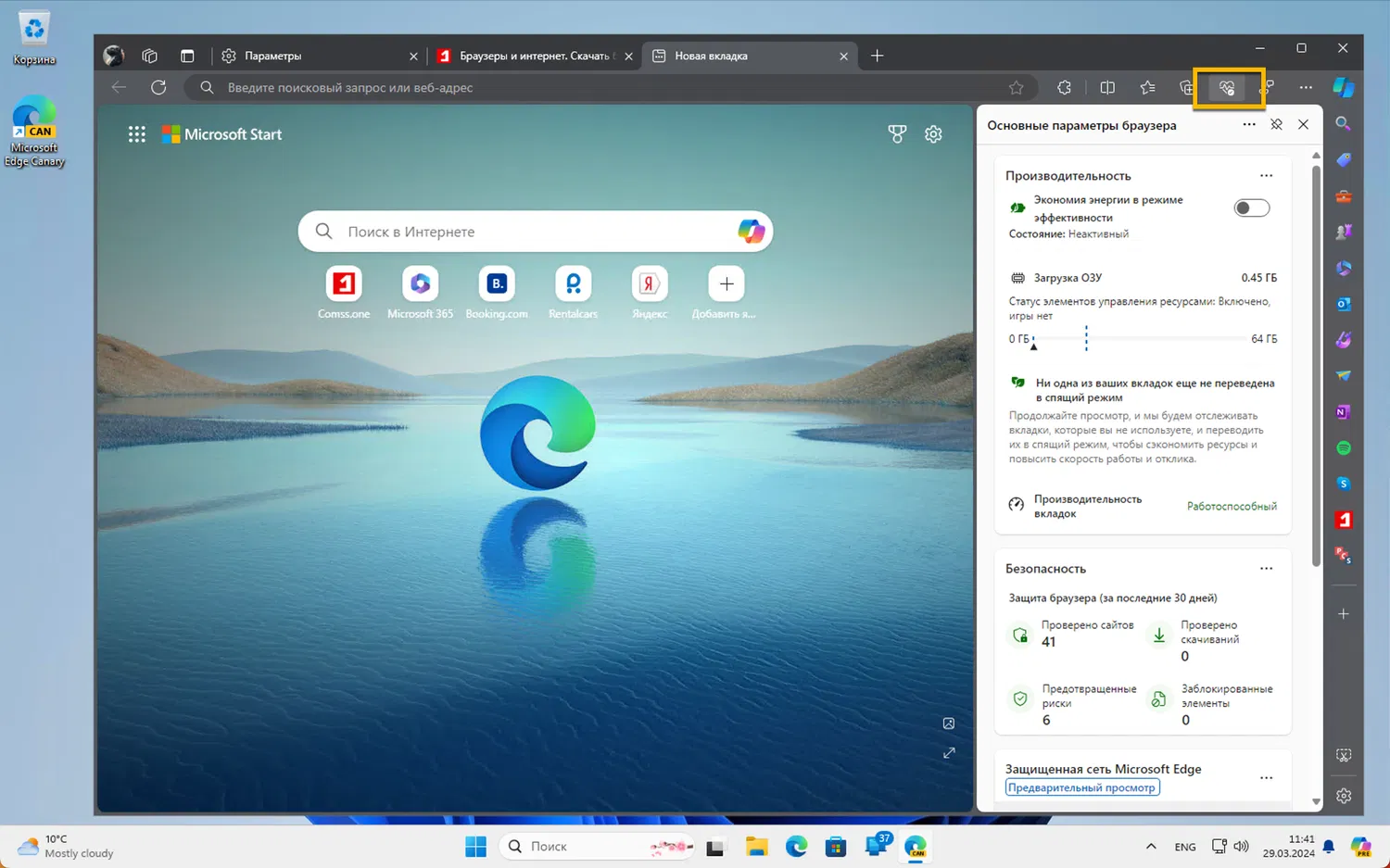The image size is (1390, 868).
Task: Click the Browser essentials heart icon
Action: point(1227,87)
